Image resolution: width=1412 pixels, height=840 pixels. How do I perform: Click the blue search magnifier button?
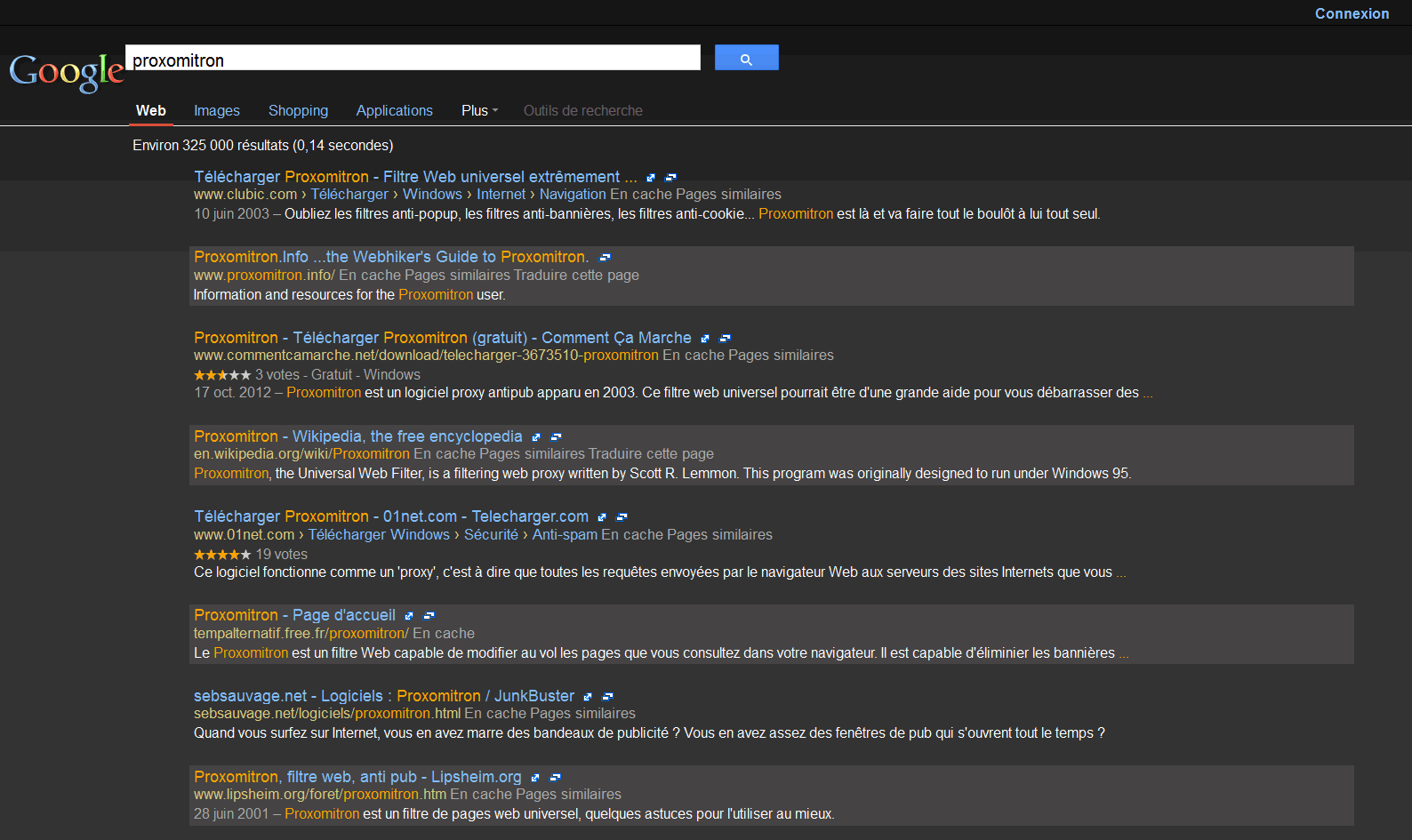point(746,58)
